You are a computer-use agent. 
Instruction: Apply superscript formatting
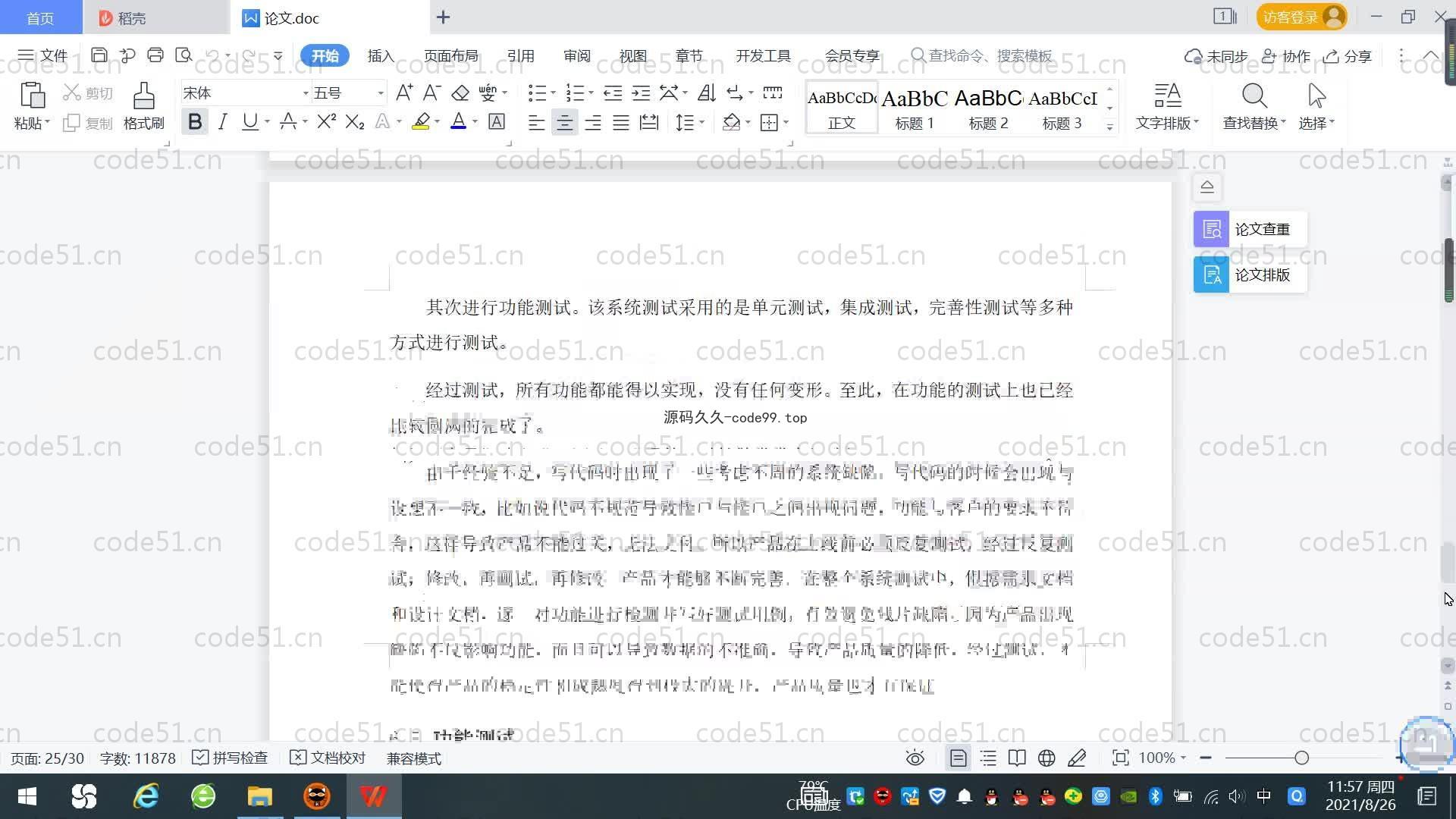(x=326, y=121)
